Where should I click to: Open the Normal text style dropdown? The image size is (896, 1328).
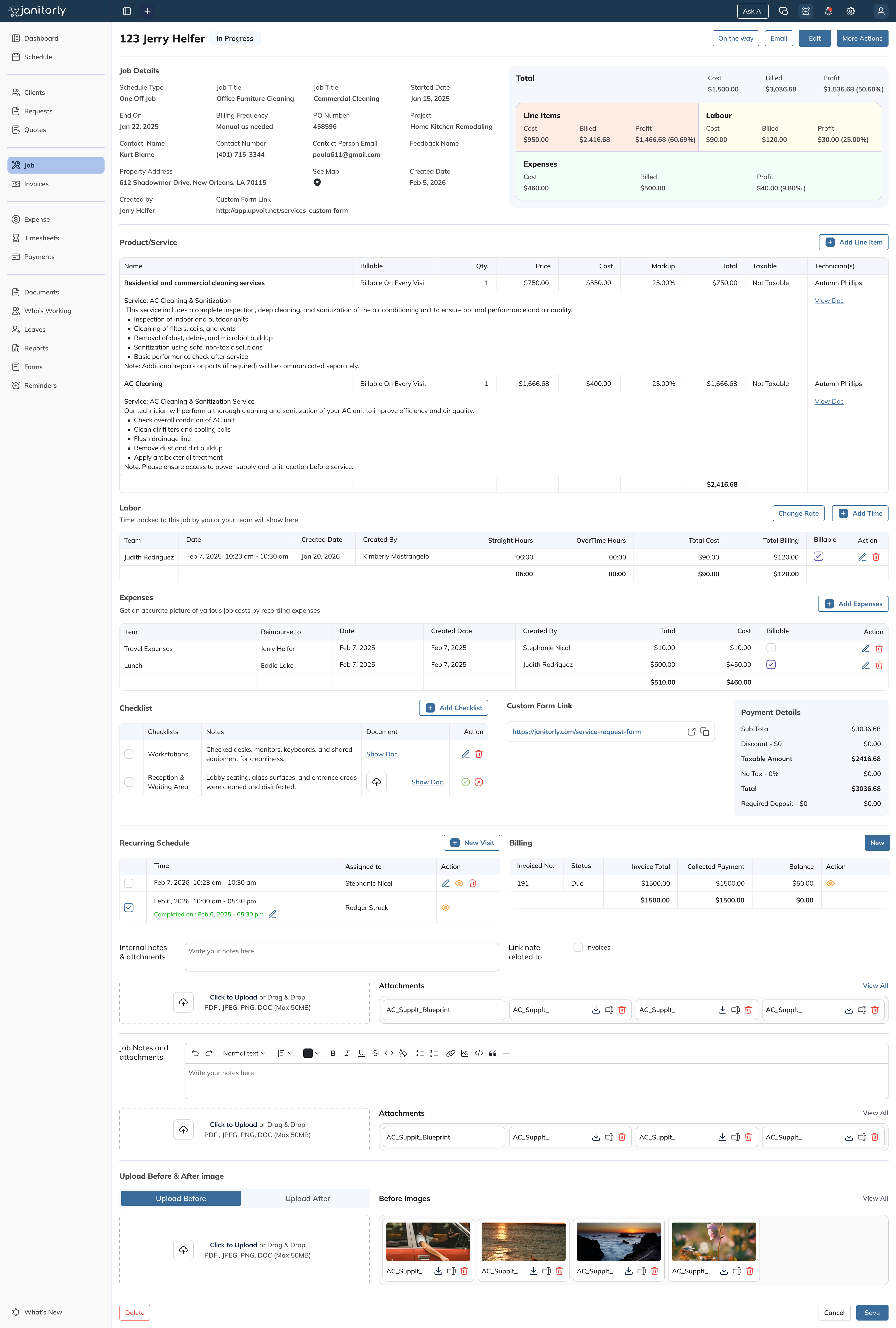point(244,1053)
